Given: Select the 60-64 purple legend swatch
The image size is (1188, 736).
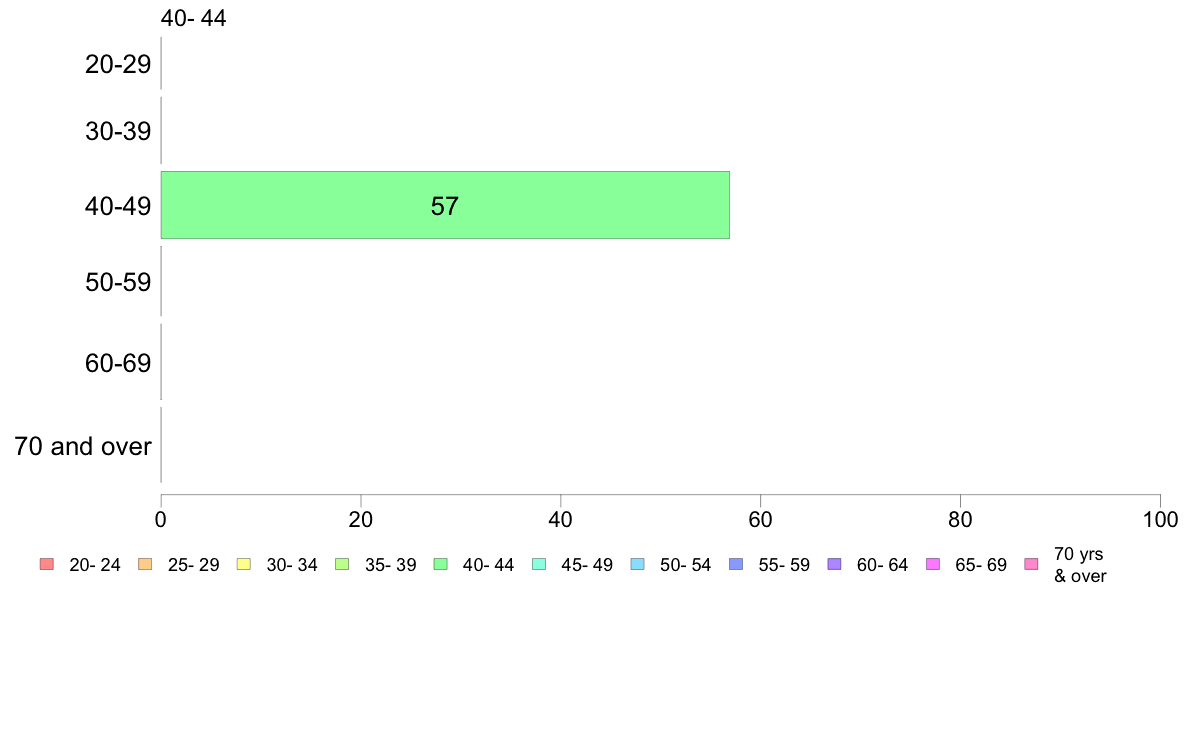Looking at the screenshot, I should tap(834, 564).
